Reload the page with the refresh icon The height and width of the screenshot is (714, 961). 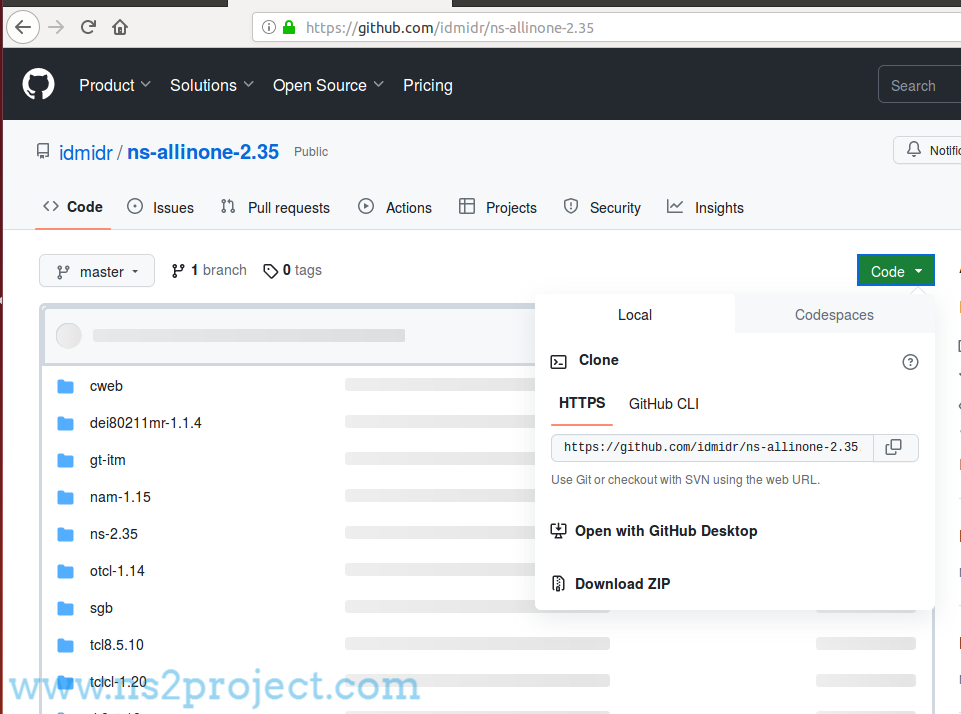click(x=88, y=27)
